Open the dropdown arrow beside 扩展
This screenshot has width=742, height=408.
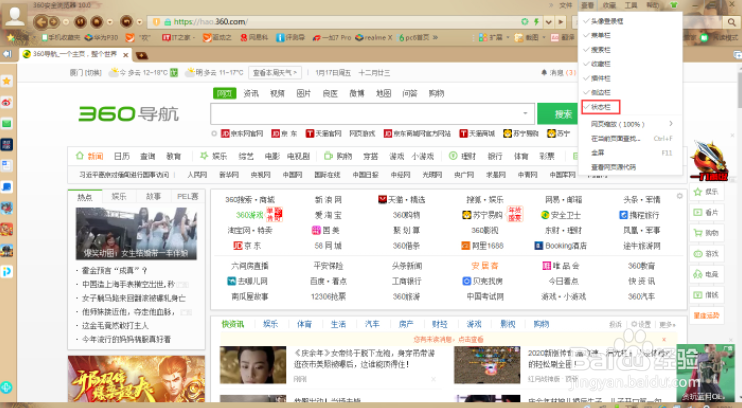508,37
